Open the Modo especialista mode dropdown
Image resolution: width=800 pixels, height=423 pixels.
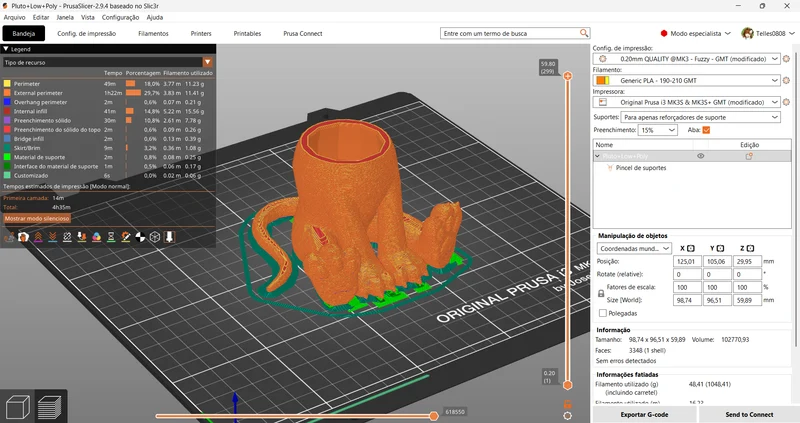point(695,33)
